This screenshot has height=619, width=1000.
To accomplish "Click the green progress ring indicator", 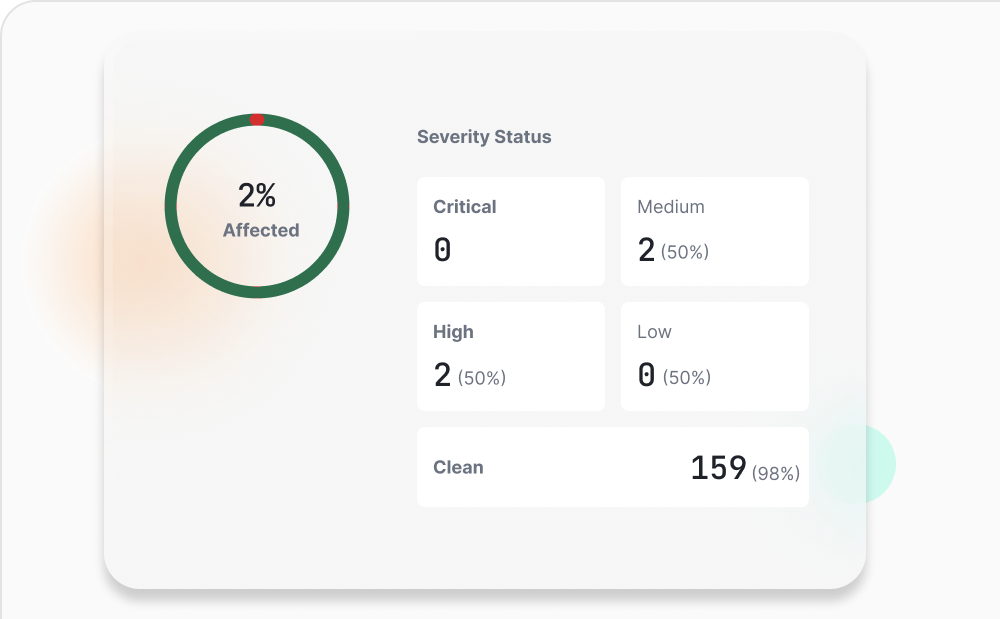I will [x=340, y=205].
